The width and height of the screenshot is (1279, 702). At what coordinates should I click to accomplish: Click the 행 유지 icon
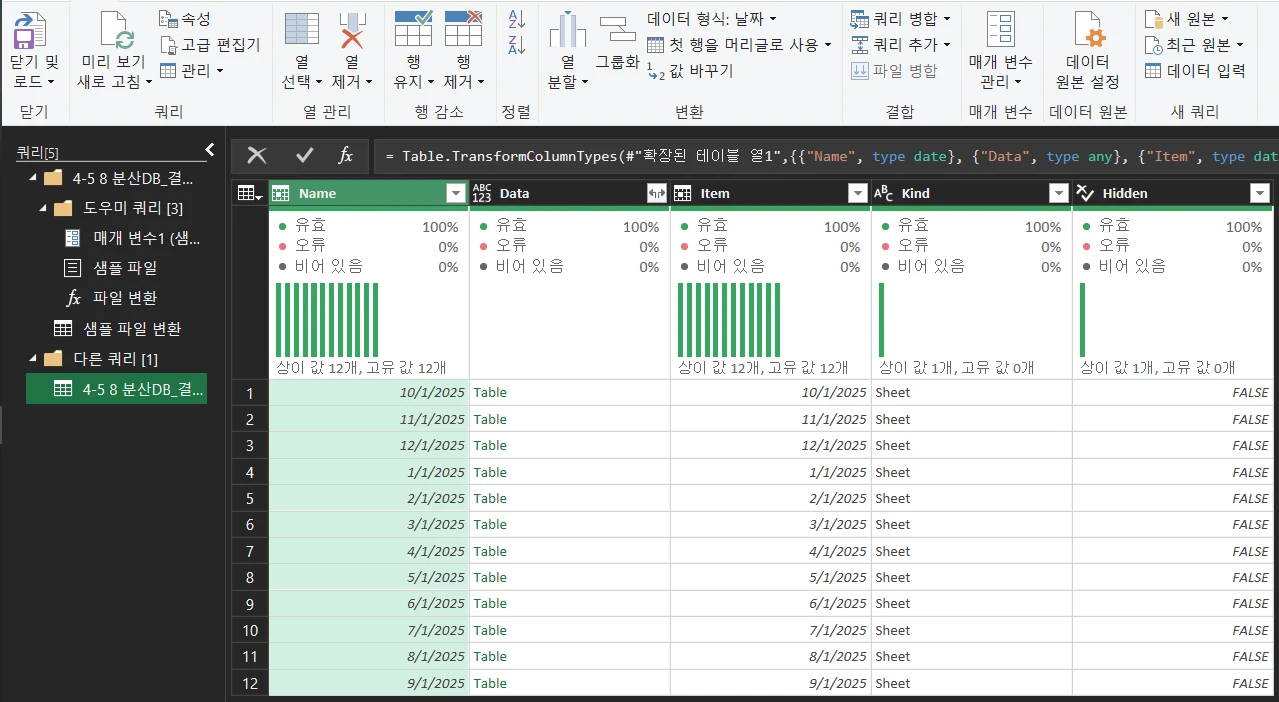(x=413, y=30)
